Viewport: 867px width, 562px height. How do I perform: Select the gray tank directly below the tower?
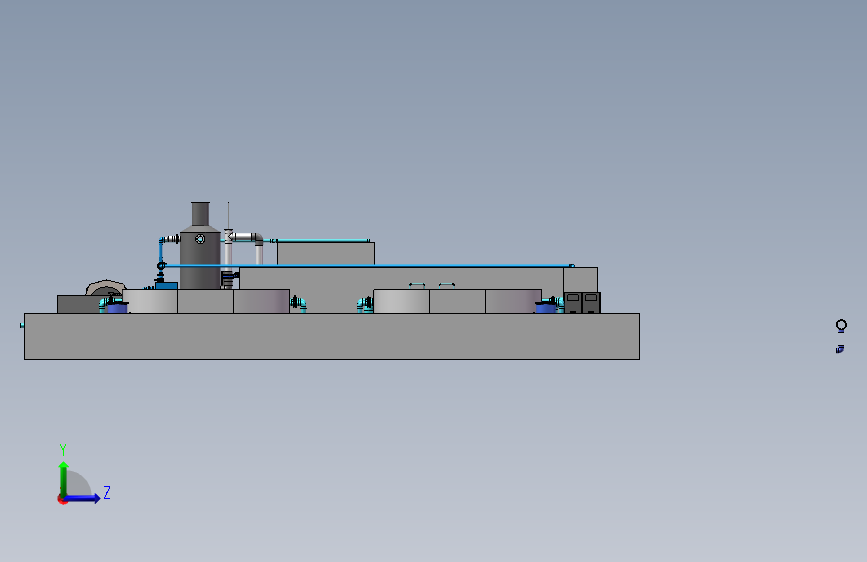(205, 301)
